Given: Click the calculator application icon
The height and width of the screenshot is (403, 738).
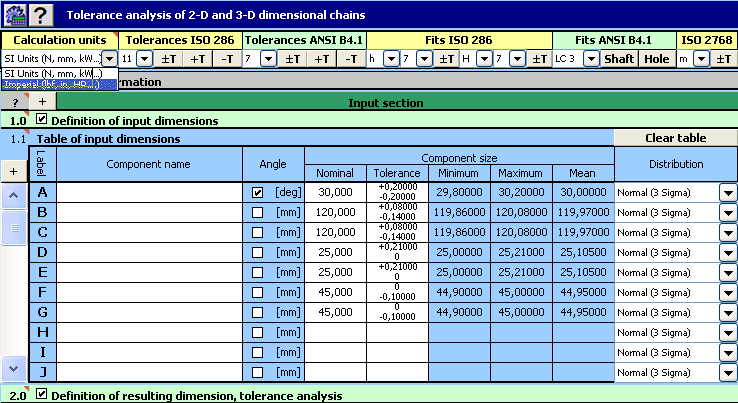Looking at the screenshot, I should click(15, 15).
